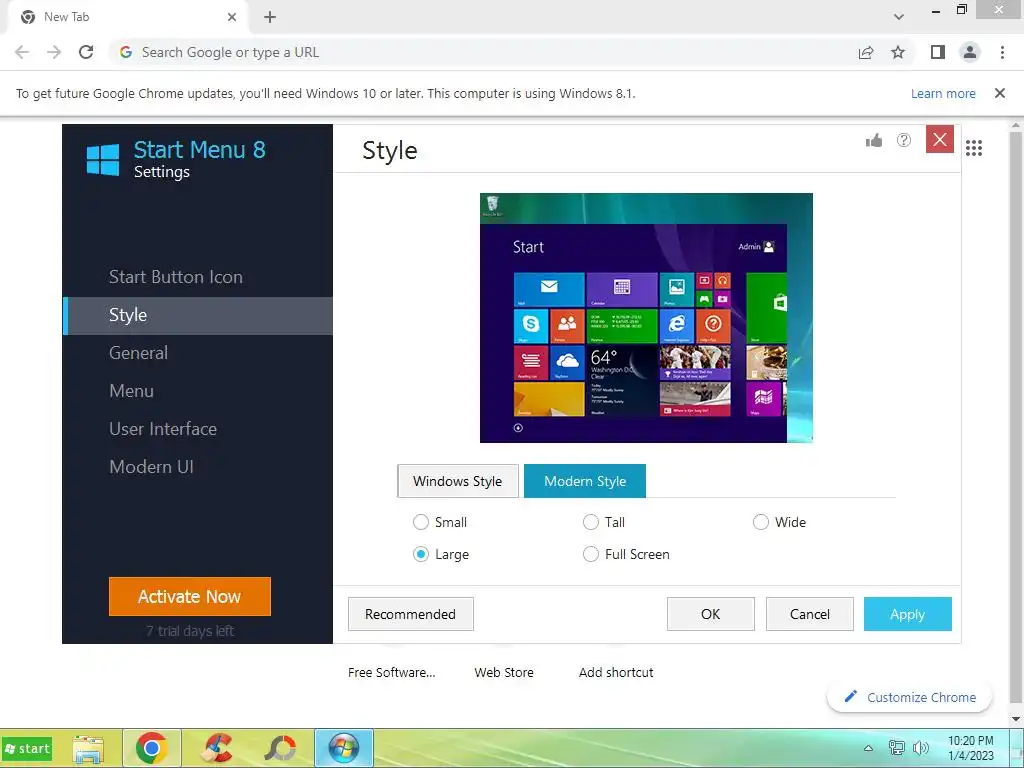This screenshot has height=768, width=1024.
Task: Click the show desktop strip
Action: (1017, 748)
